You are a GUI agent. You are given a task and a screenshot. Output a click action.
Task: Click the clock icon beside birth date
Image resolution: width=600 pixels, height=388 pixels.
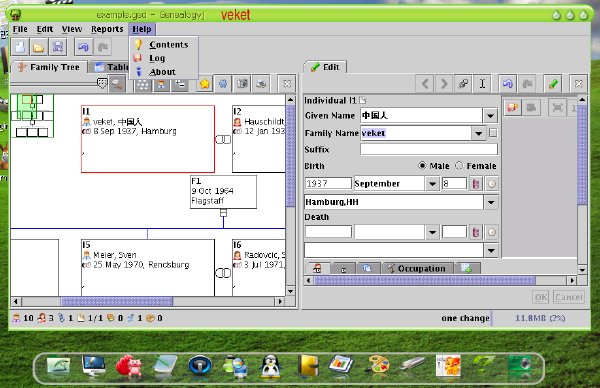click(x=492, y=184)
